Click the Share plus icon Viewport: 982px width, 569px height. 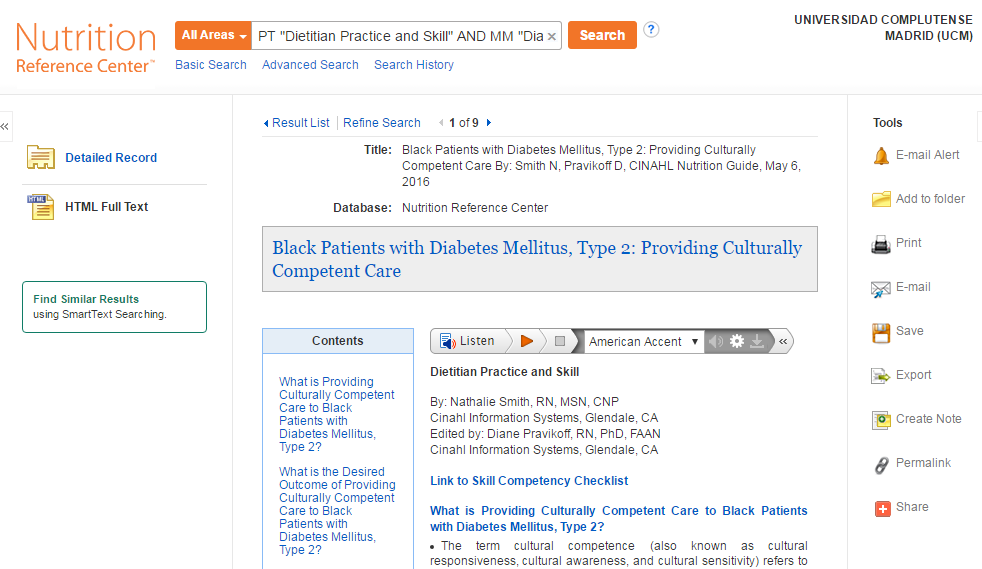[x=882, y=508]
